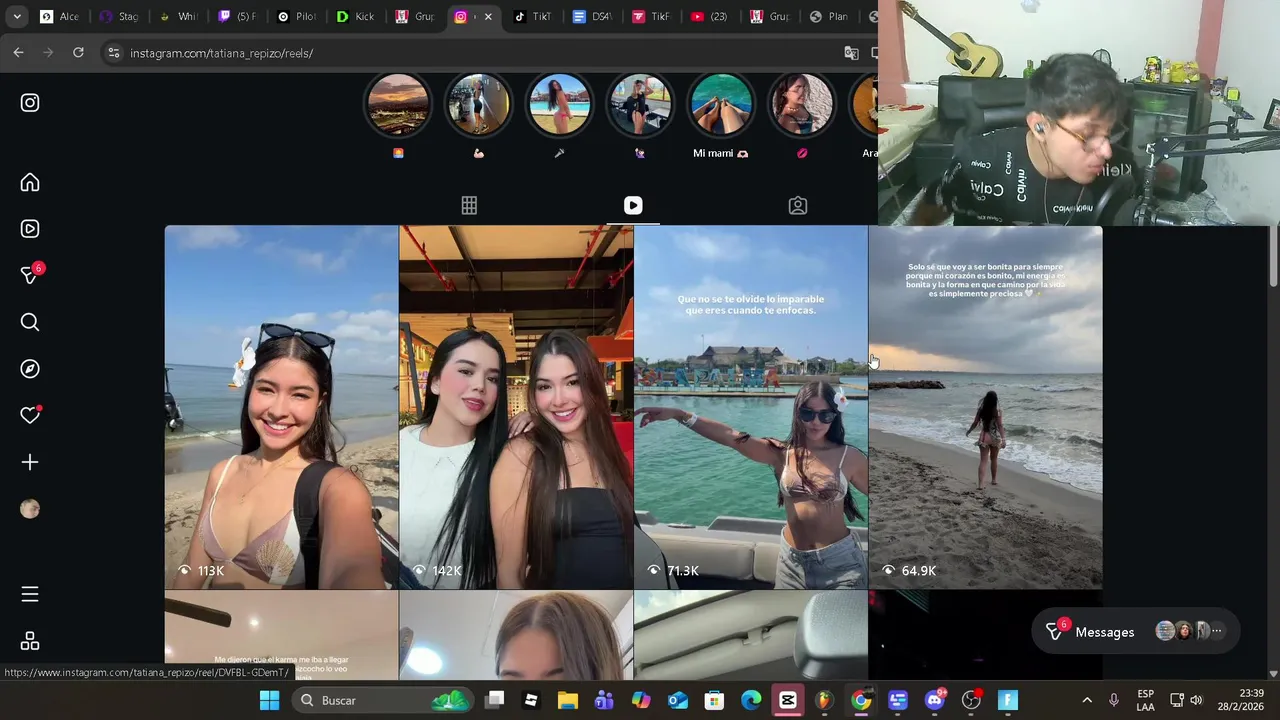The image size is (1280, 720).
Task: Open the 'Me dijeron que el karma' reel
Action: [x=281, y=635]
